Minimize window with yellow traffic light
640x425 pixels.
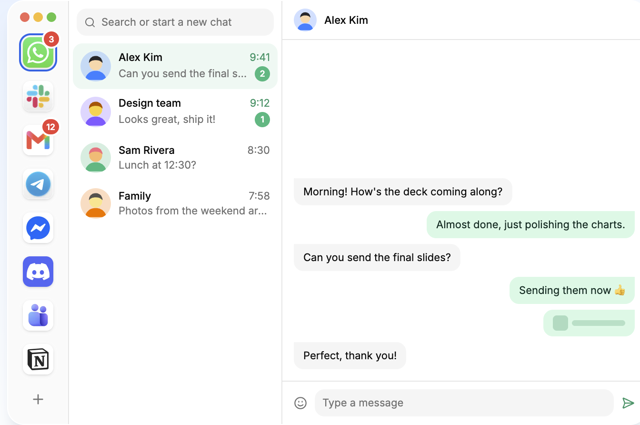[38, 17]
